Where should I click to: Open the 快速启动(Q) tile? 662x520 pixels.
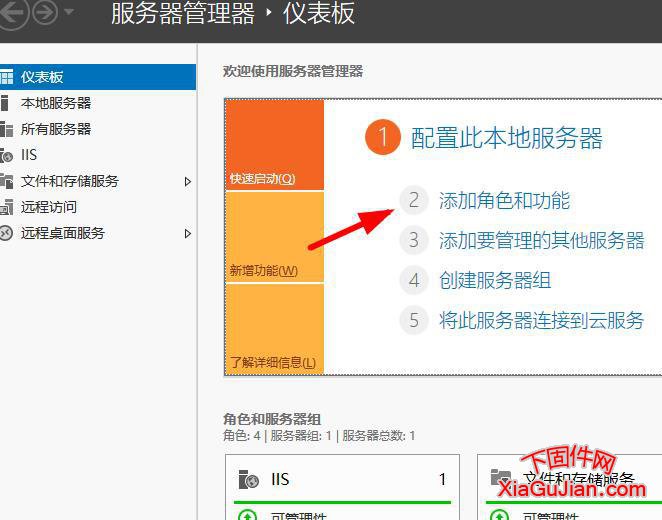[274, 144]
